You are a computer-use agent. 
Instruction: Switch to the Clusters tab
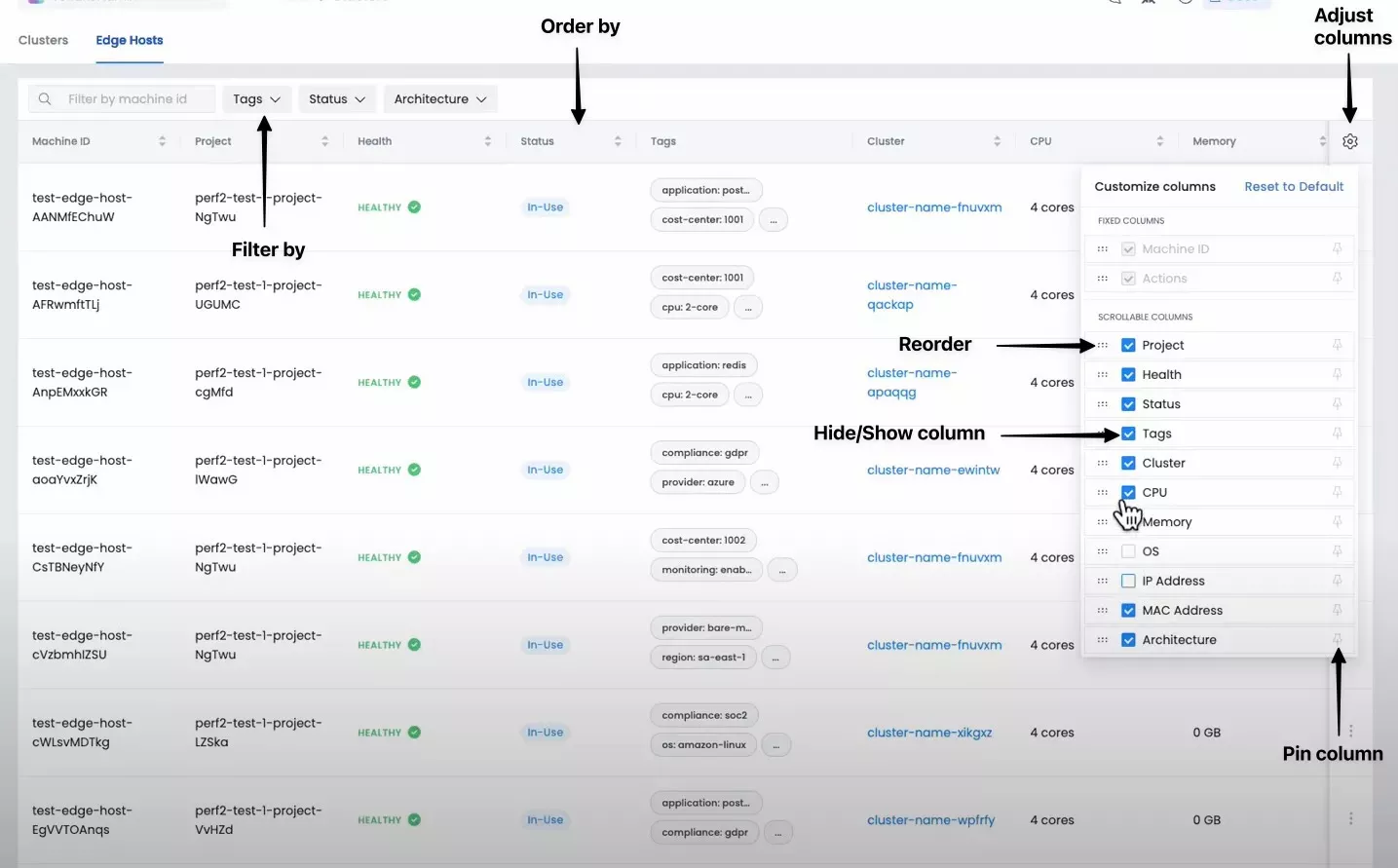pyautogui.click(x=43, y=40)
